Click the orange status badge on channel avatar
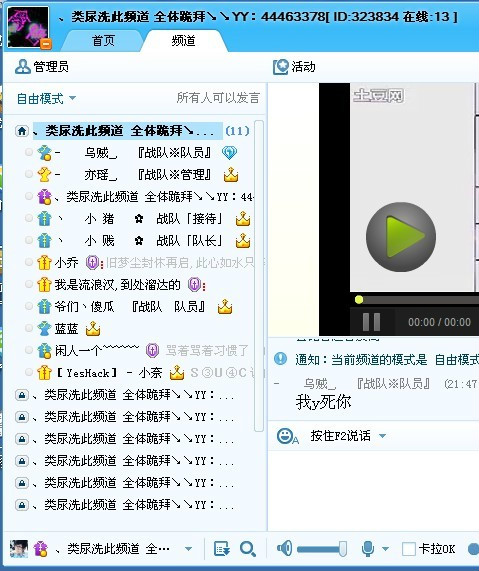 click(46, 44)
